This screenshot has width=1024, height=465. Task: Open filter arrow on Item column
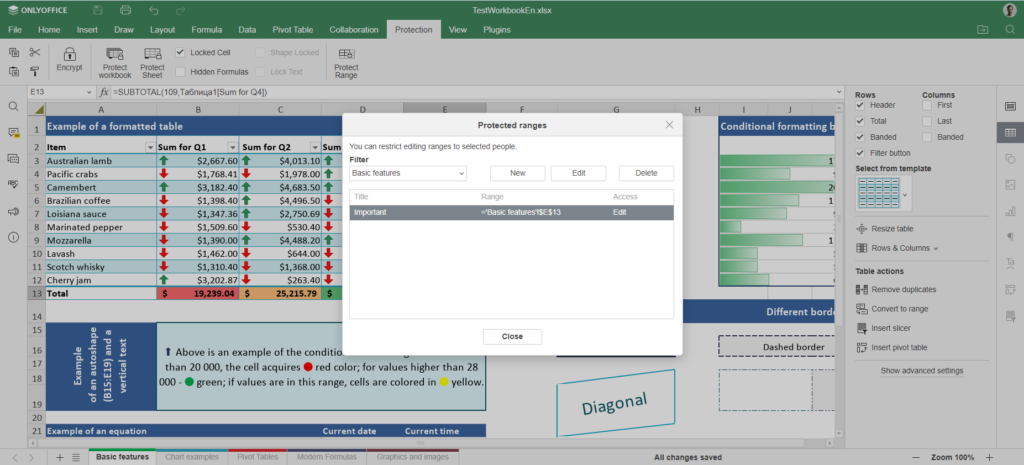150,148
